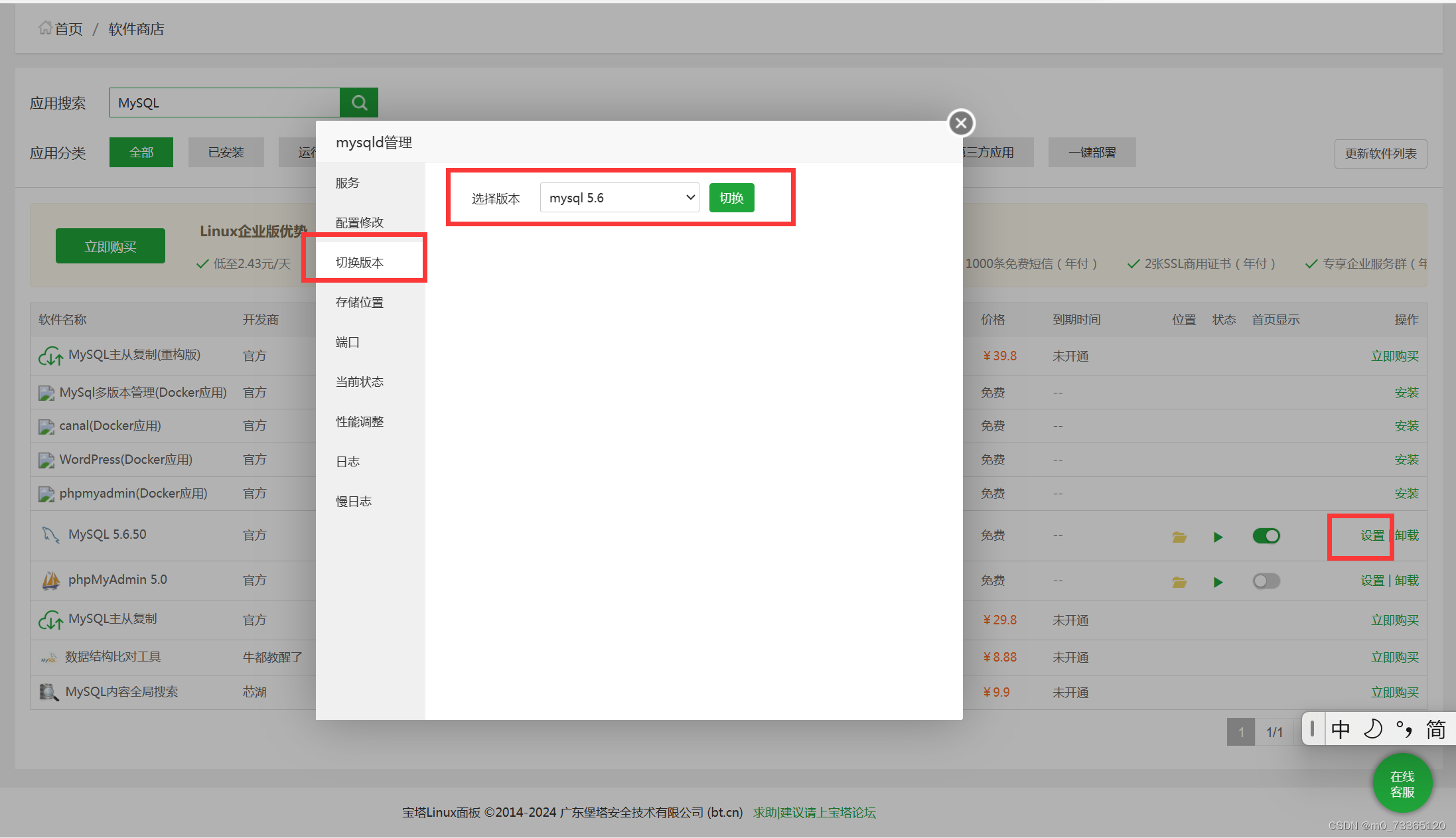1456x838 pixels.
Task: Click MySQL内容全局搜索 magnifier icon
Action: click(x=48, y=692)
